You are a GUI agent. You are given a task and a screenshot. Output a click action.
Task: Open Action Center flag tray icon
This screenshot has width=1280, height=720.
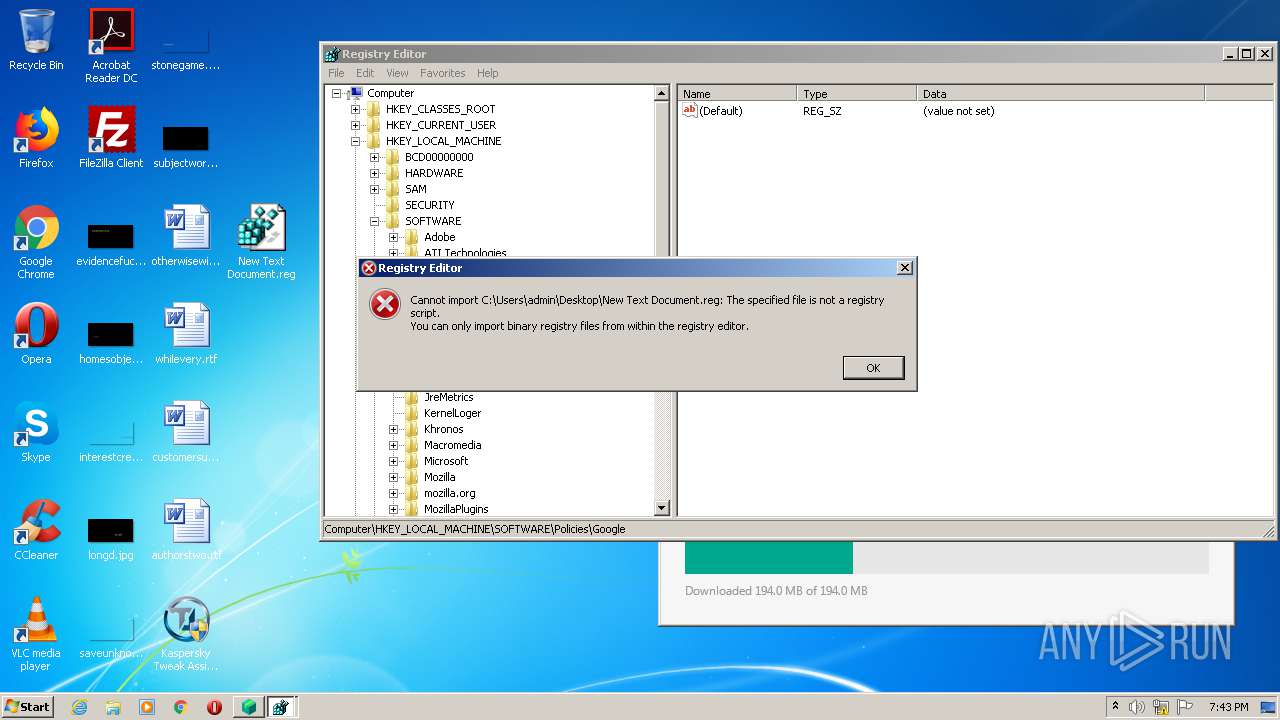(1183, 707)
